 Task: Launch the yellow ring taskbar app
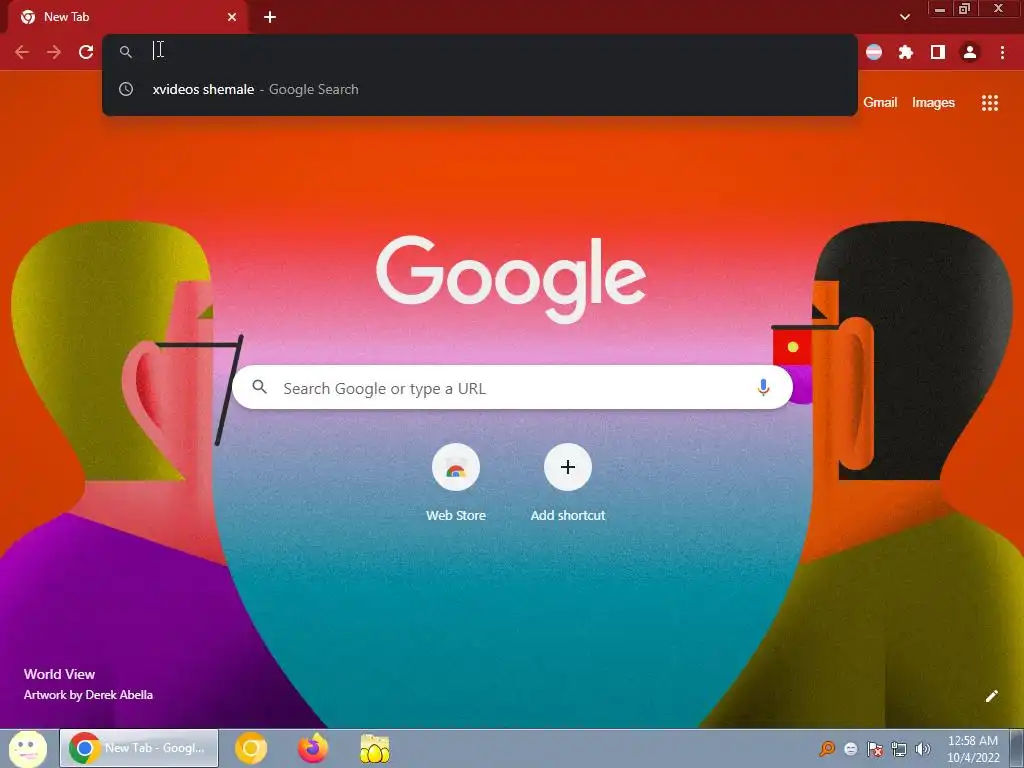[x=251, y=748]
